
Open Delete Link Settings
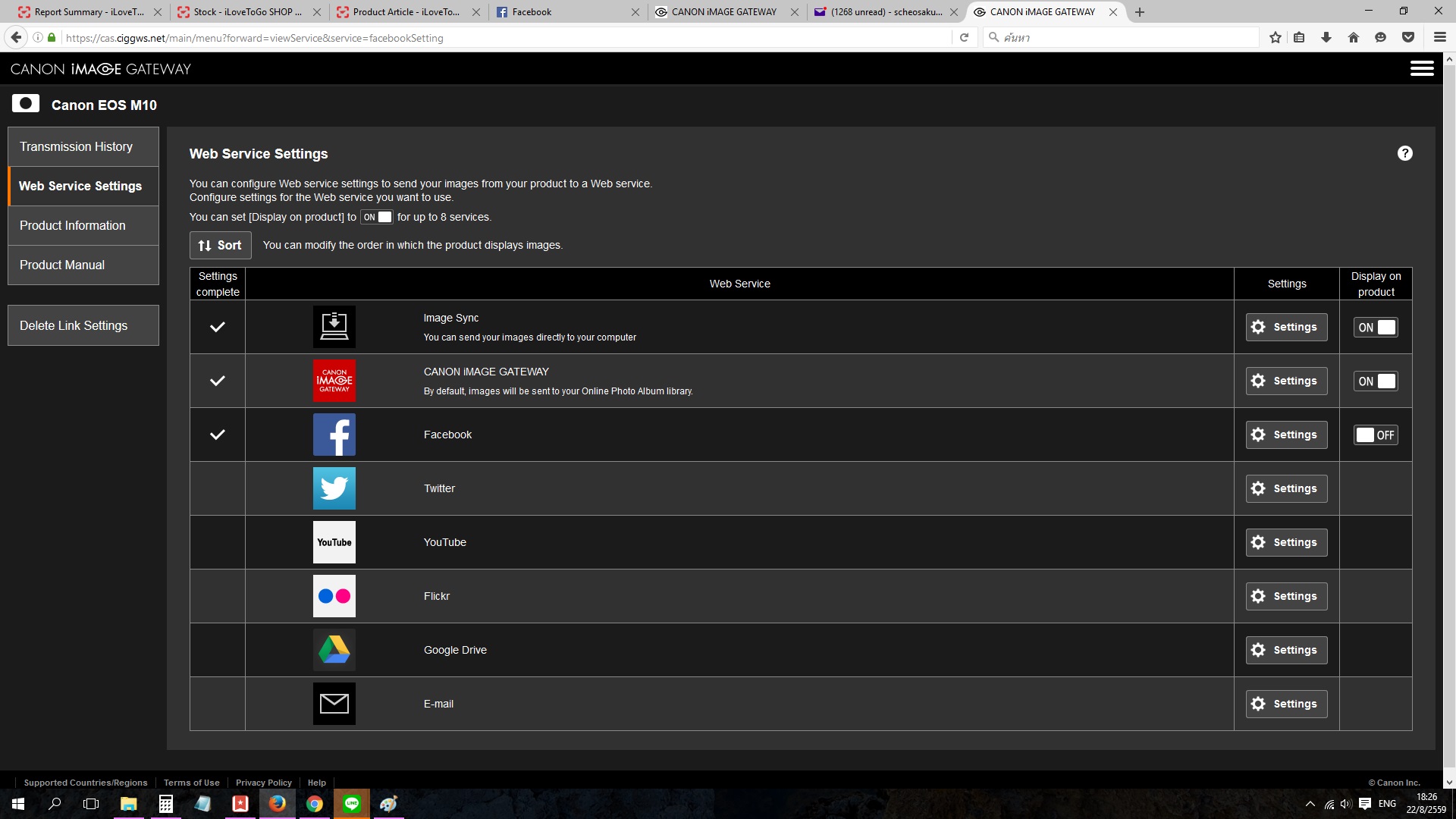pos(83,325)
